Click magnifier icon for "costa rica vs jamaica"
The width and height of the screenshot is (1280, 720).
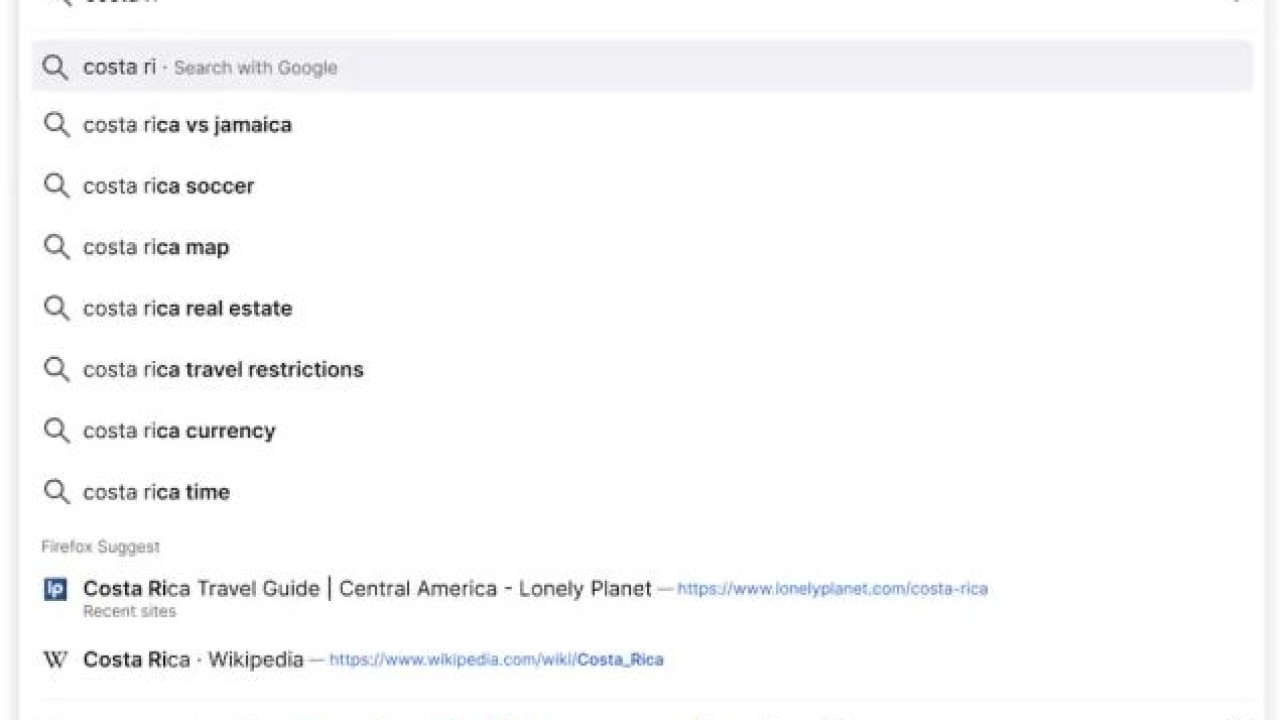tap(56, 125)
